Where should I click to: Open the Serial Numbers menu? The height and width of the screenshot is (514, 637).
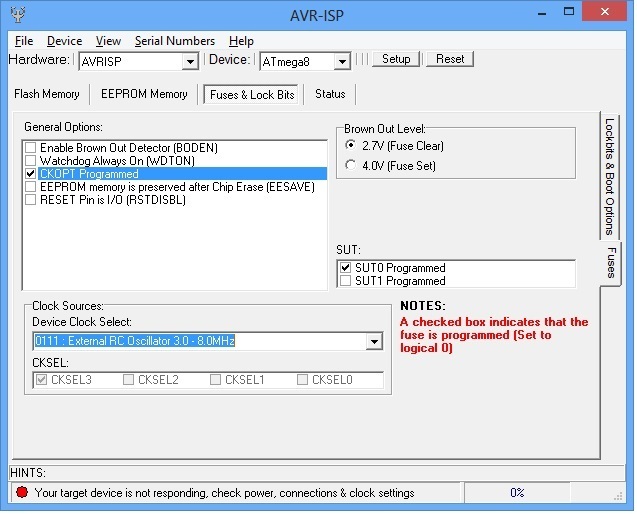pyautogui.click(x=175, y=41)
